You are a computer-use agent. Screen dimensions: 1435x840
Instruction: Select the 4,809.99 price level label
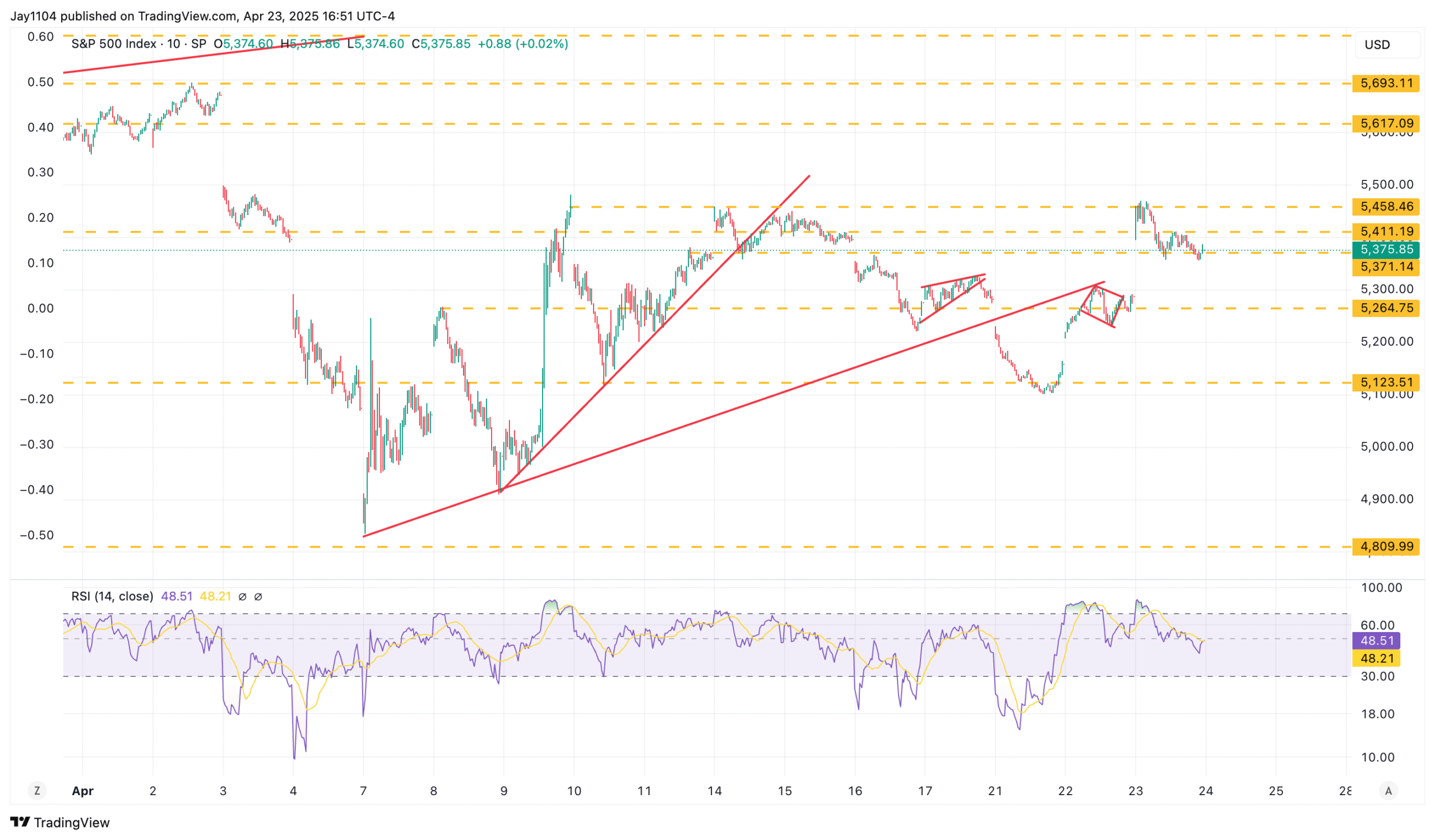[x=1386, y=546]
